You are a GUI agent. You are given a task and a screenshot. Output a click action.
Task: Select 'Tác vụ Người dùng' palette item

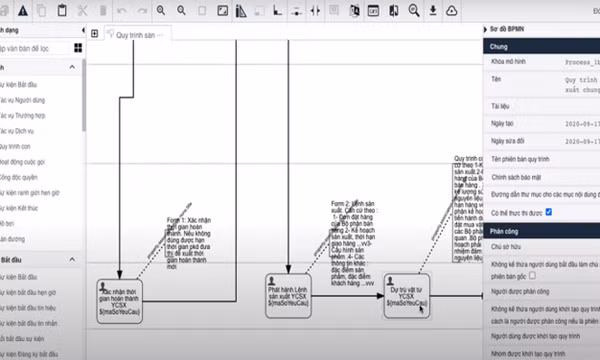pyautogui.click(x=22, y=100)
